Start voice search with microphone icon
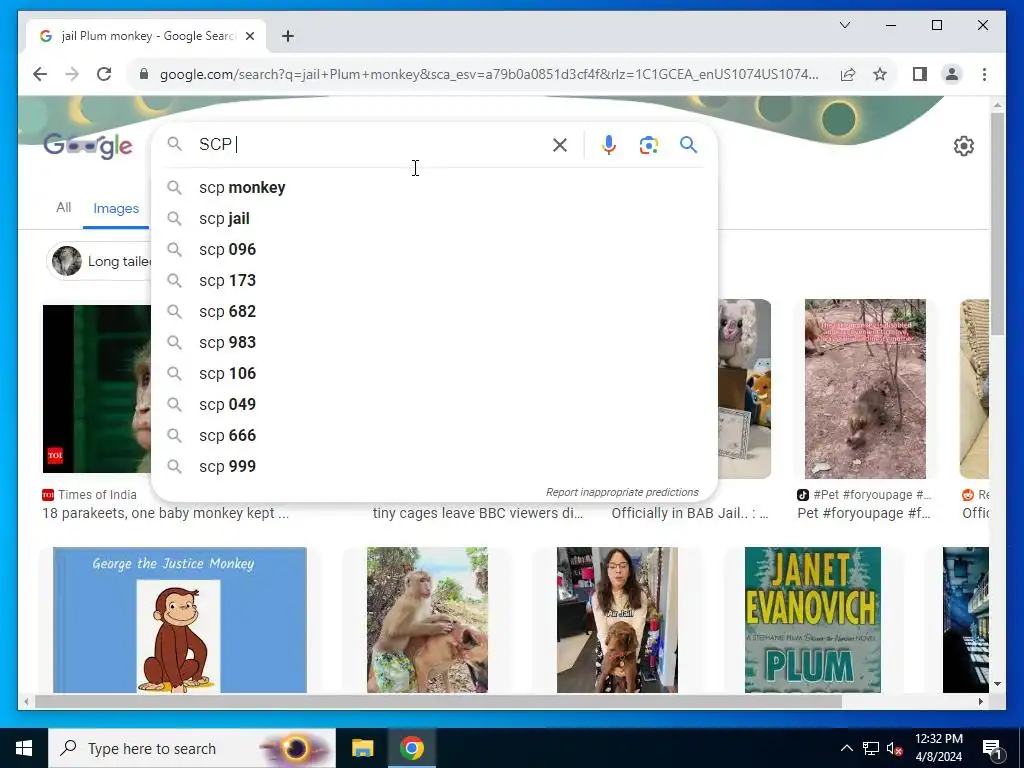This screenshot has height=768, width=1024. pyautogui.click(x=609, y=145)
